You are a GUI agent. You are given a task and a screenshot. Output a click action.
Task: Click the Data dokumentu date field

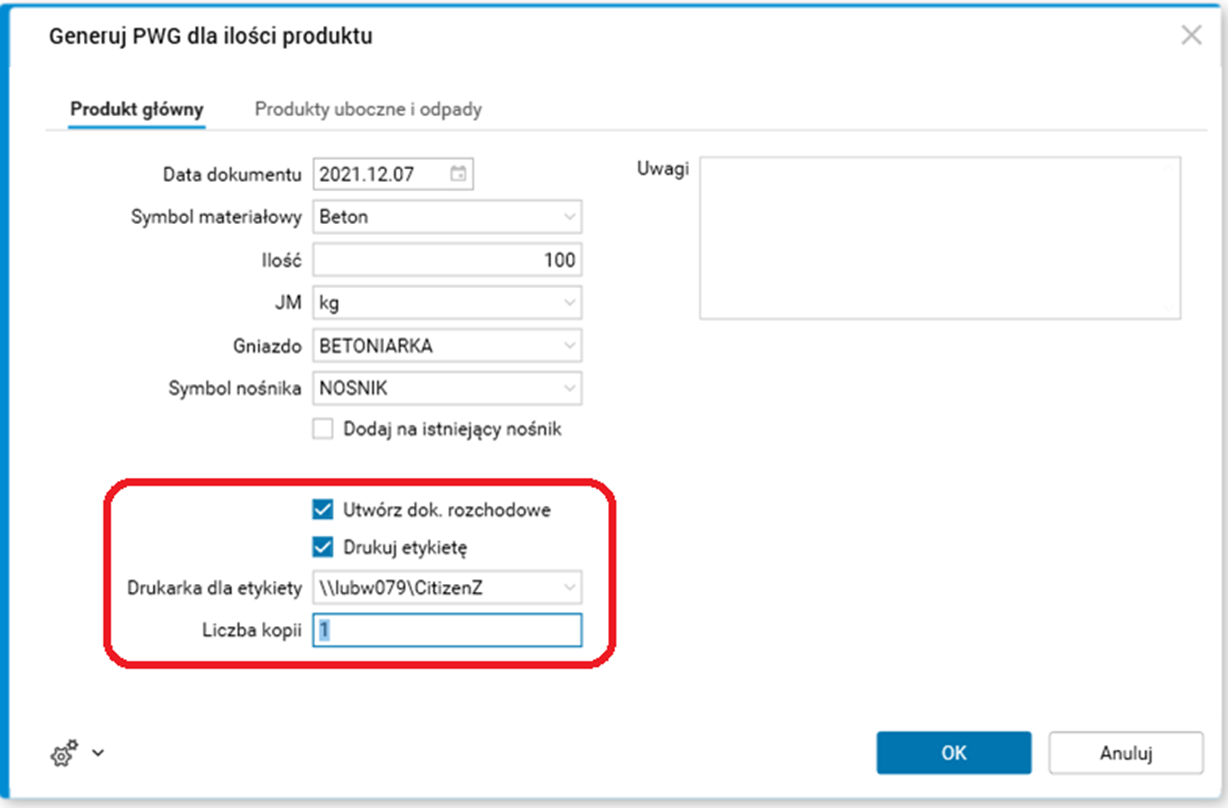(x=380, y=174)
